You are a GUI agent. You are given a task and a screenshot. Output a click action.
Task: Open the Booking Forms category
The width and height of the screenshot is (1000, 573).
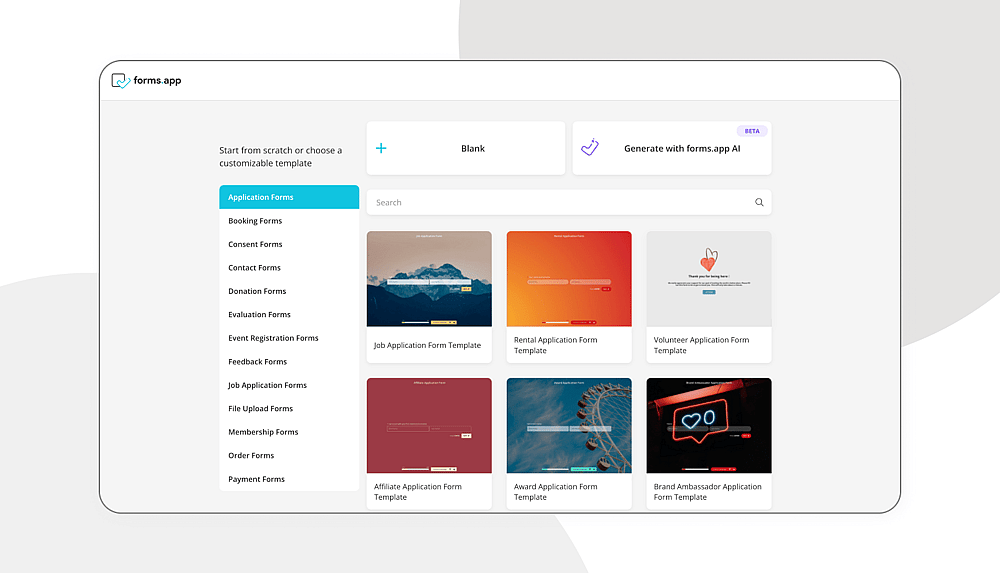point(289,221)
